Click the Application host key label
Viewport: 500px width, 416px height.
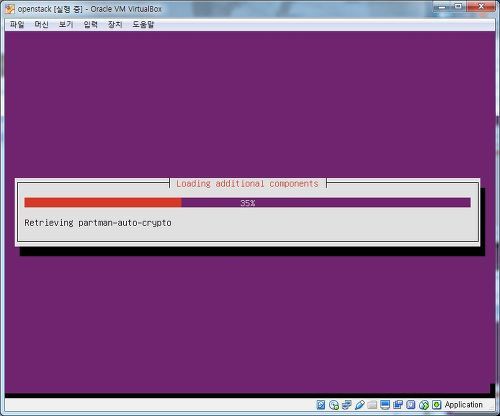(x=464, y=405)
